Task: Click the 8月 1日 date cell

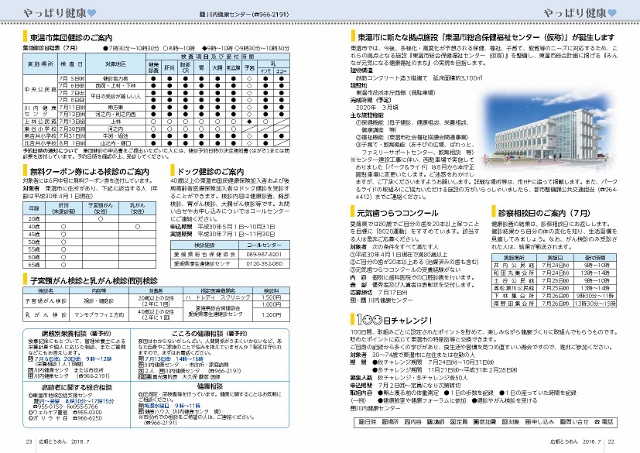Action: click(71, 143)
